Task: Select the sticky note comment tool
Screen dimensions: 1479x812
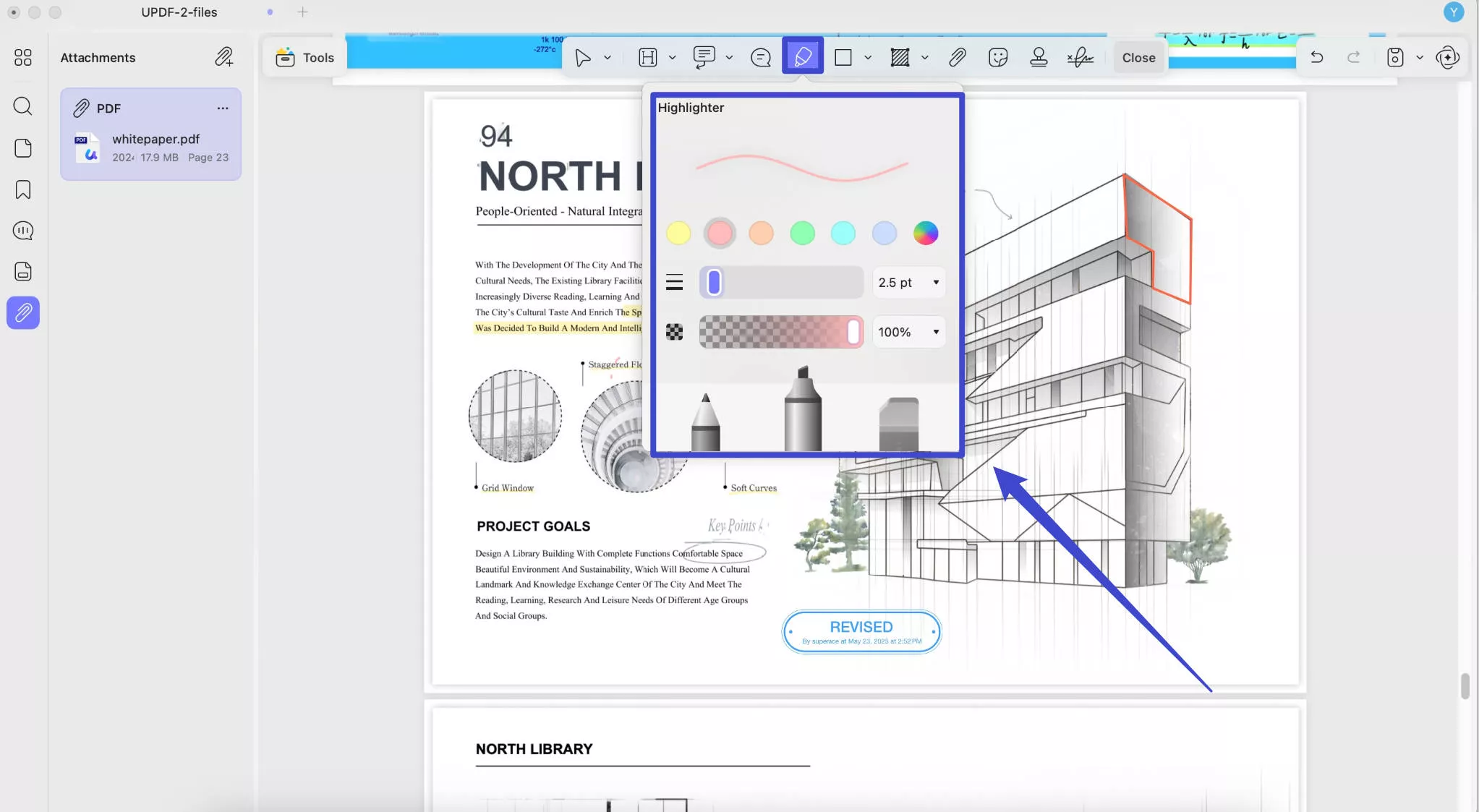Action: coord(761,57)
